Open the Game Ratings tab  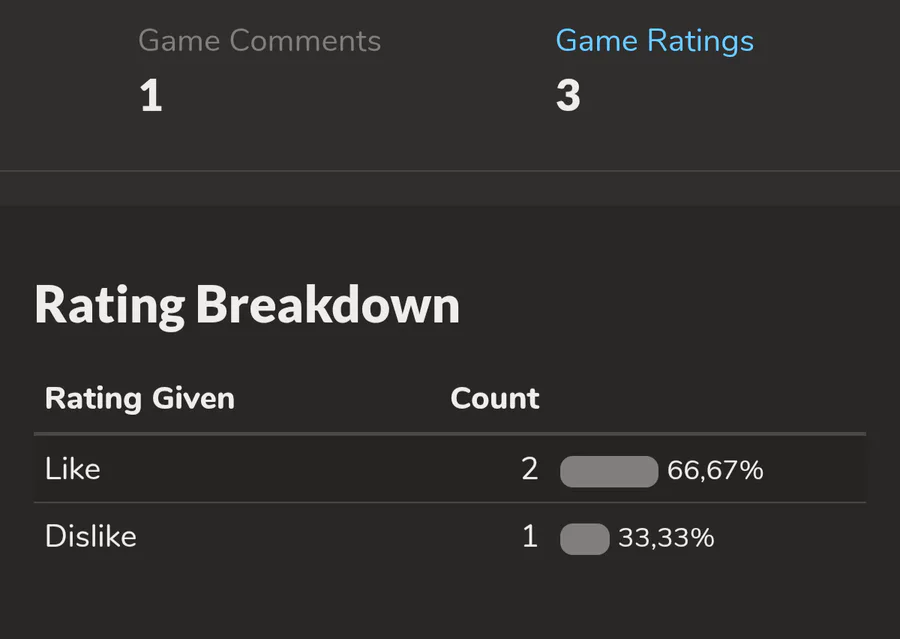pyautogui.click(x=654, y=41)
